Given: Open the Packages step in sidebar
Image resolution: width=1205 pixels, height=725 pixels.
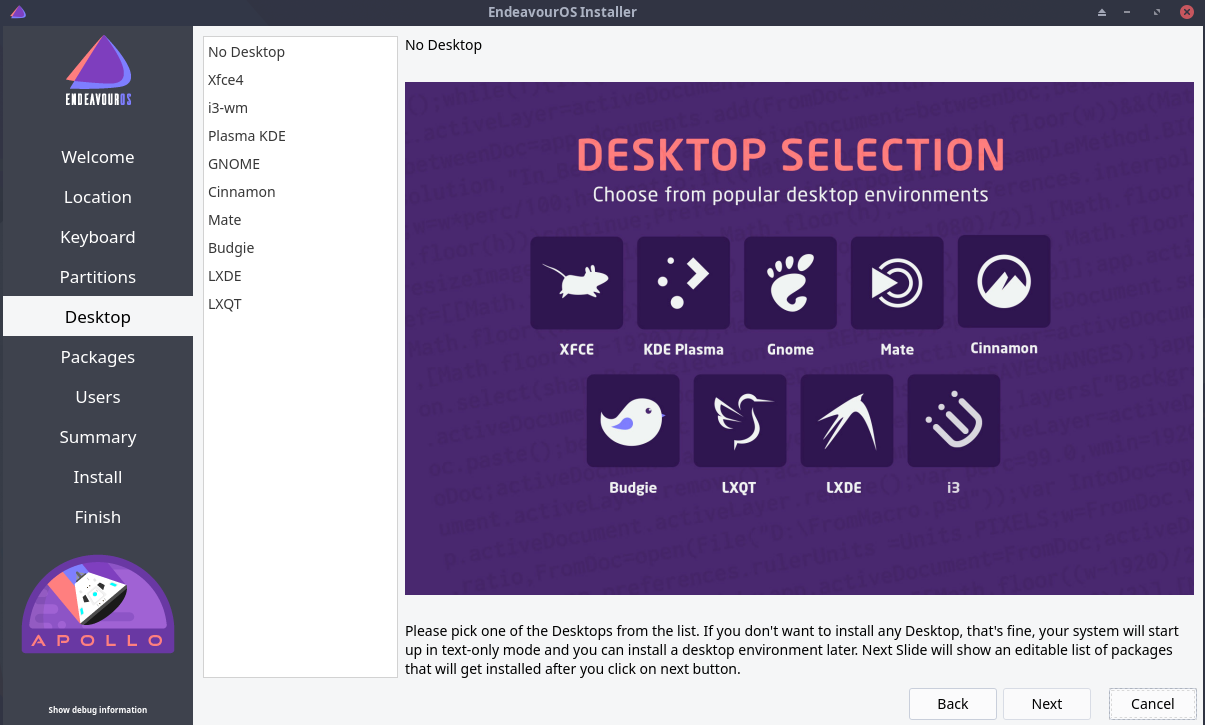Looking at the screenshot, I should [x=98, y=357].
